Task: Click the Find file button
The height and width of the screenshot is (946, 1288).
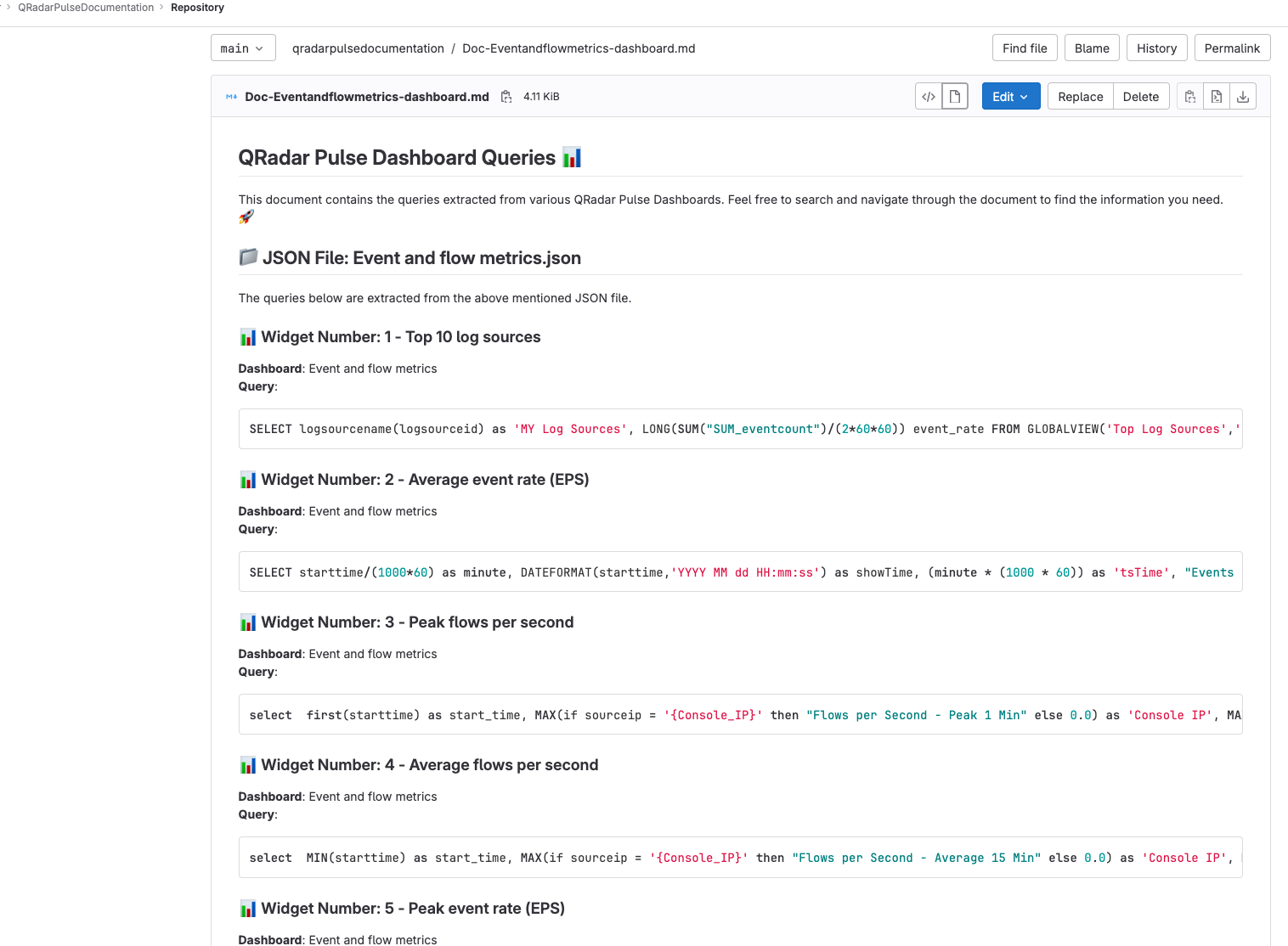Action: [1025, 48]
